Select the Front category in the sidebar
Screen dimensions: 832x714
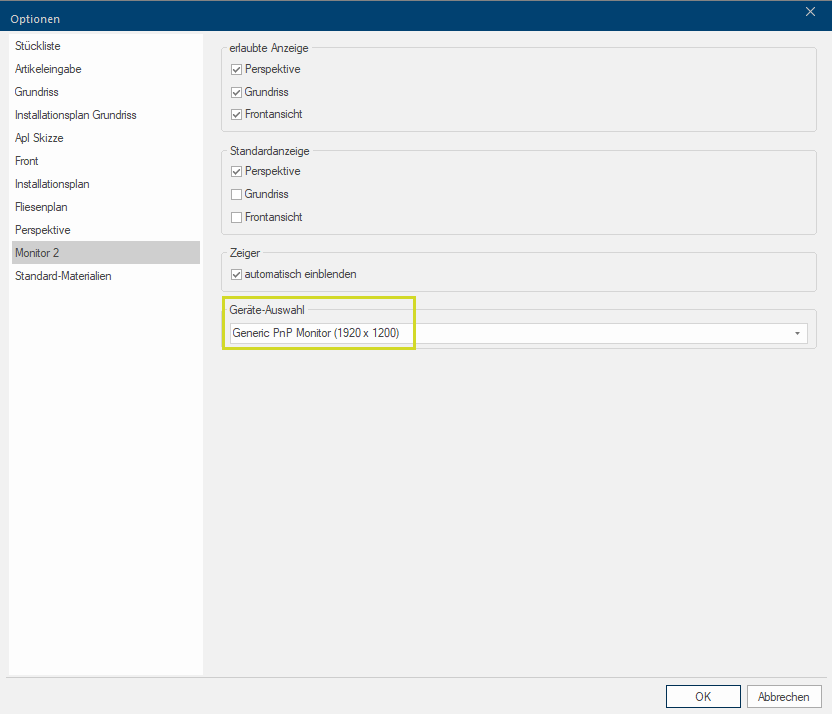coord(27,161)
